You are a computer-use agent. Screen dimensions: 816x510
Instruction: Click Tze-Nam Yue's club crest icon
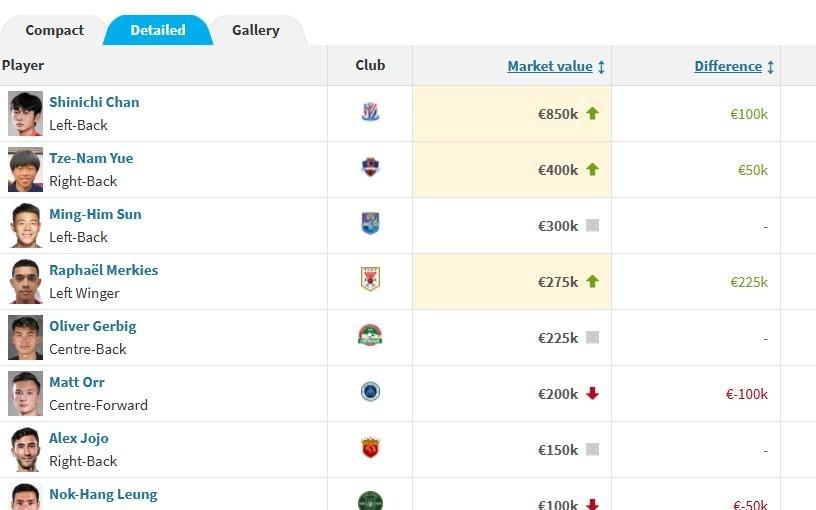click(x=370, y=168)
